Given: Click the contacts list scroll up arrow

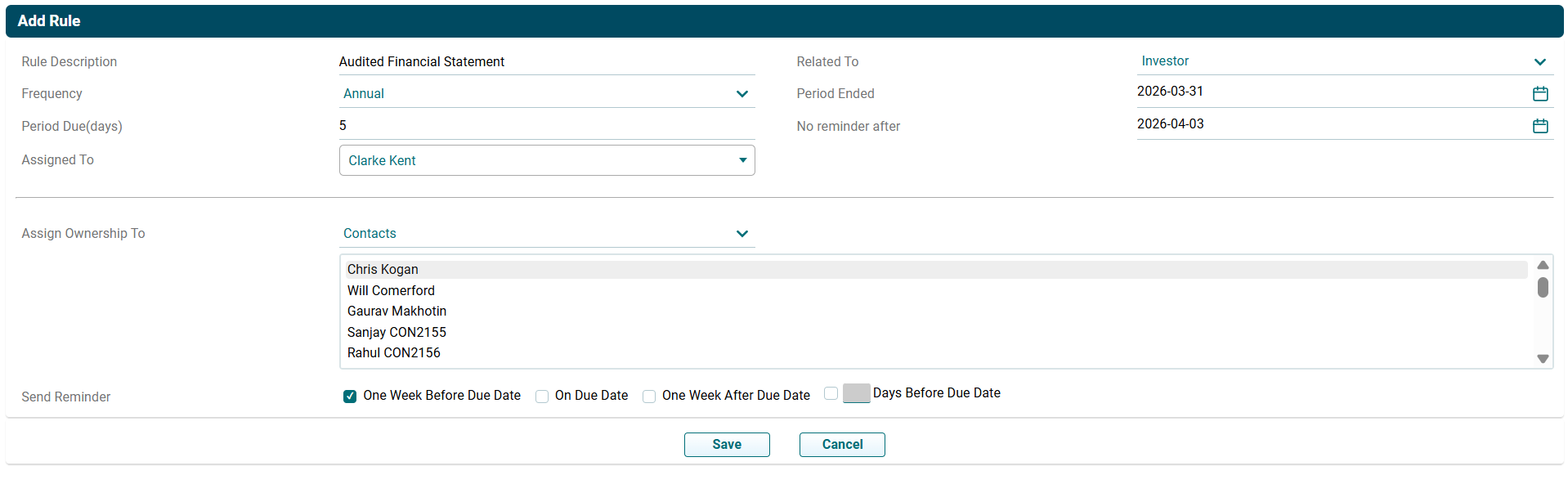Looking at the screenshot, I should 1542,265.
